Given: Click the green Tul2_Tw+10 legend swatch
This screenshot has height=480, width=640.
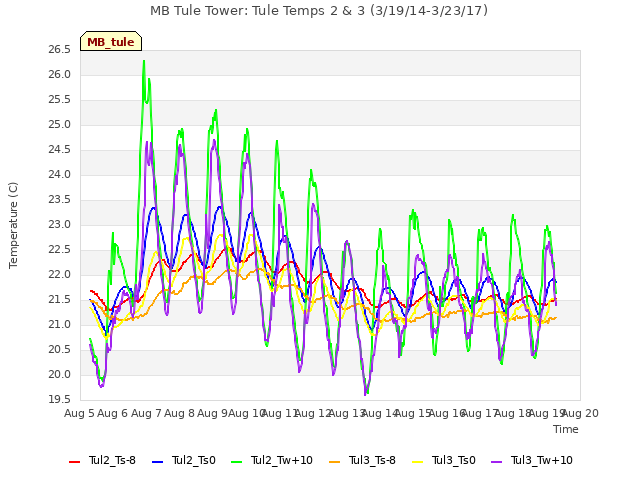Looking at the screenshot, I should tap(237, 462).
